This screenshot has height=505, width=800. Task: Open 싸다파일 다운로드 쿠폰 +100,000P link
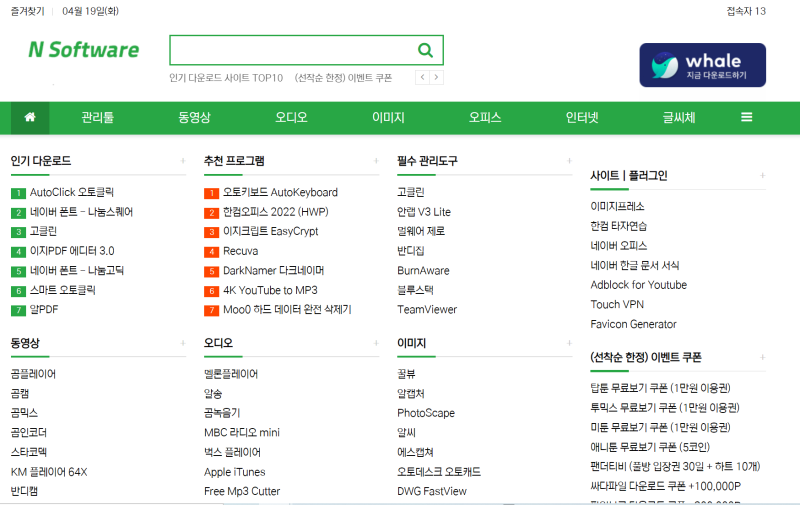tap(666, 486)
